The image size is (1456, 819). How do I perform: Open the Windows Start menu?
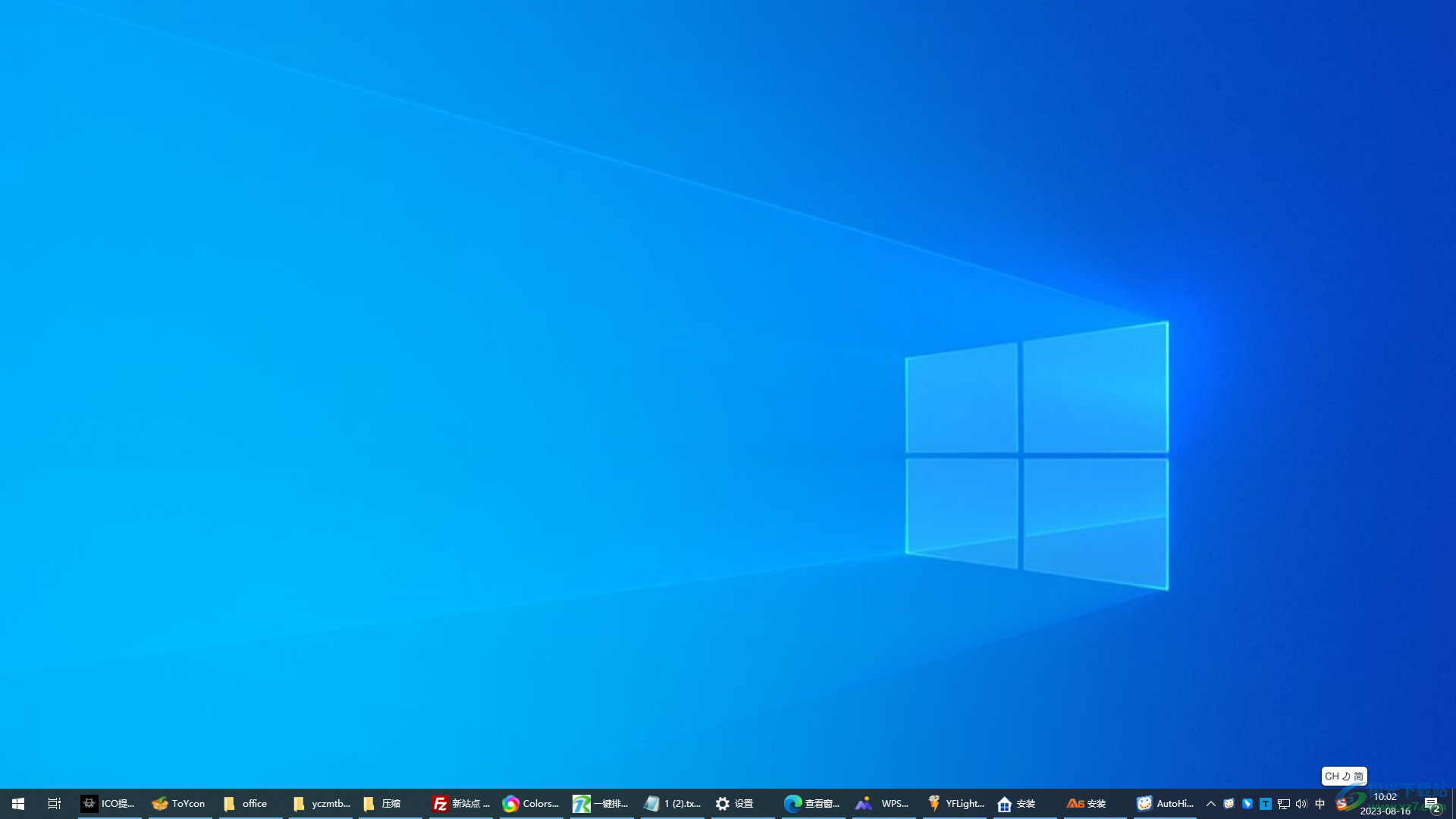18,804
